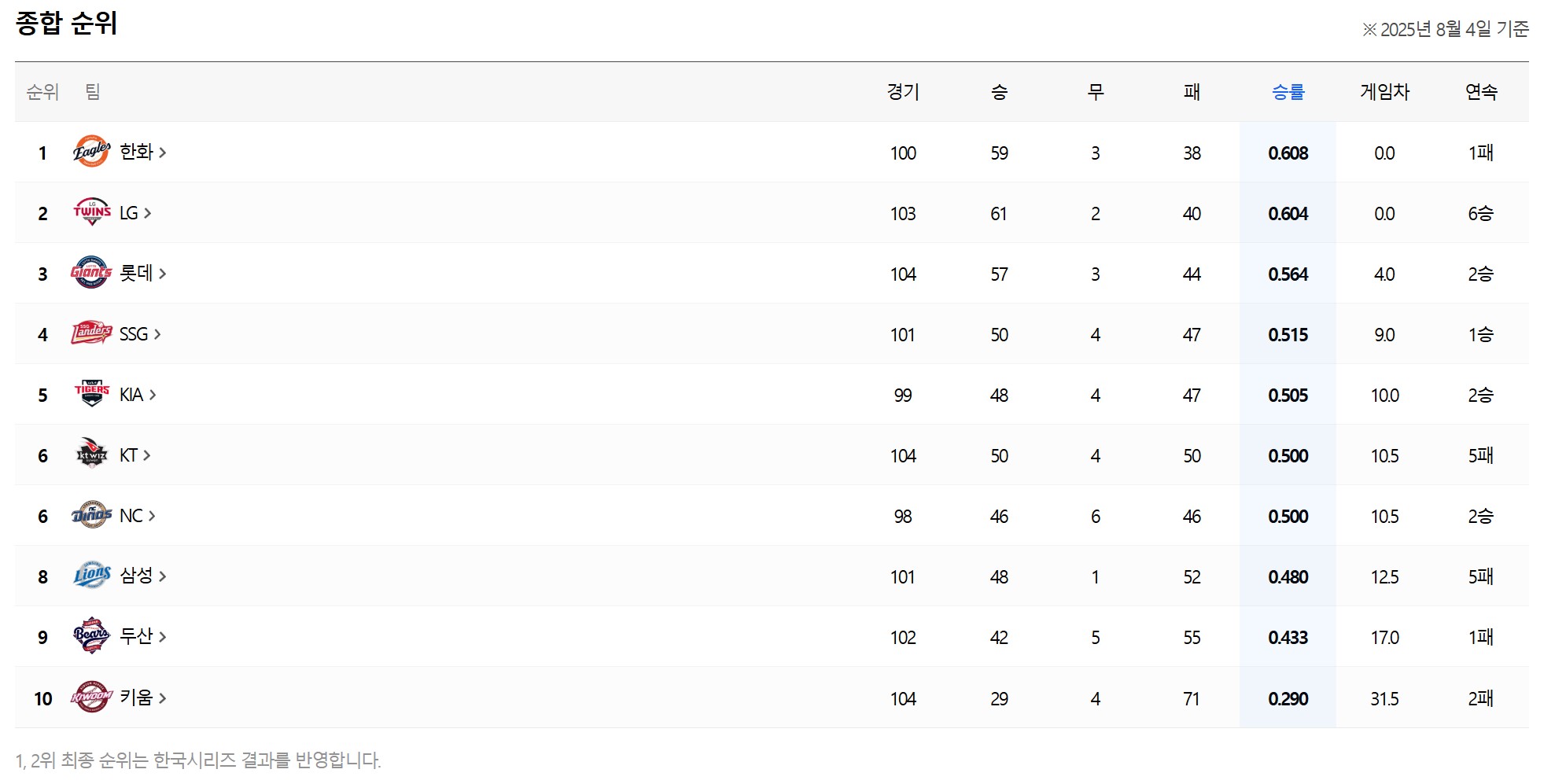Click the chevron next to 키움

[x=163, y=698]
